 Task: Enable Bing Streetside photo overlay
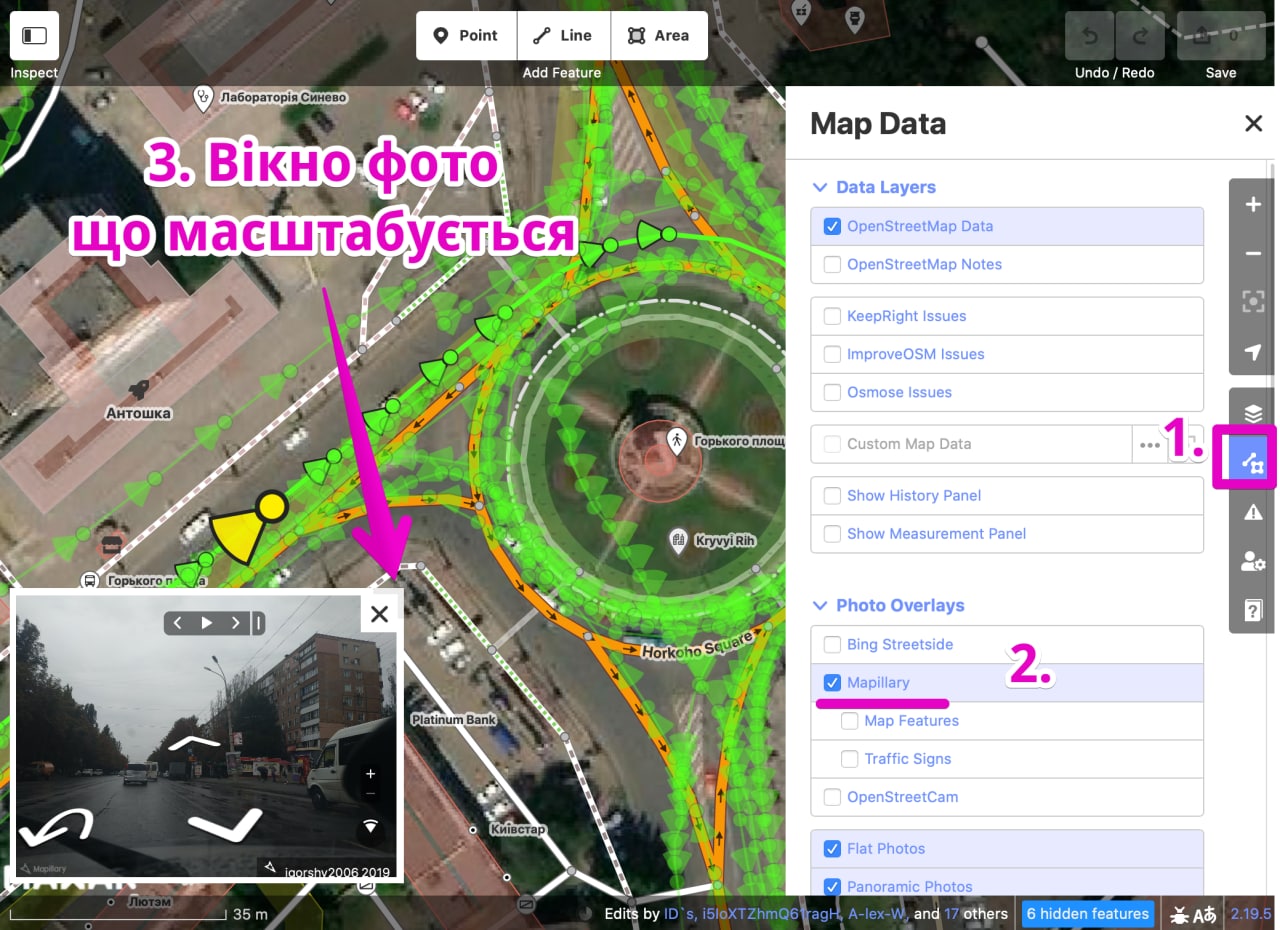click(832, 644)
